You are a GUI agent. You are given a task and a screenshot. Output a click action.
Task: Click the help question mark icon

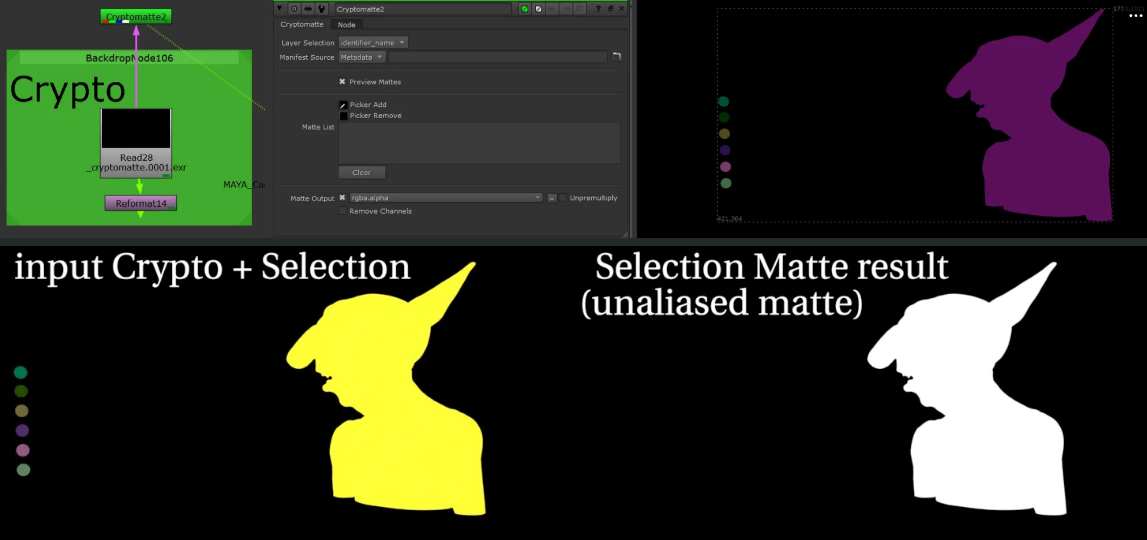pos(598,8)
